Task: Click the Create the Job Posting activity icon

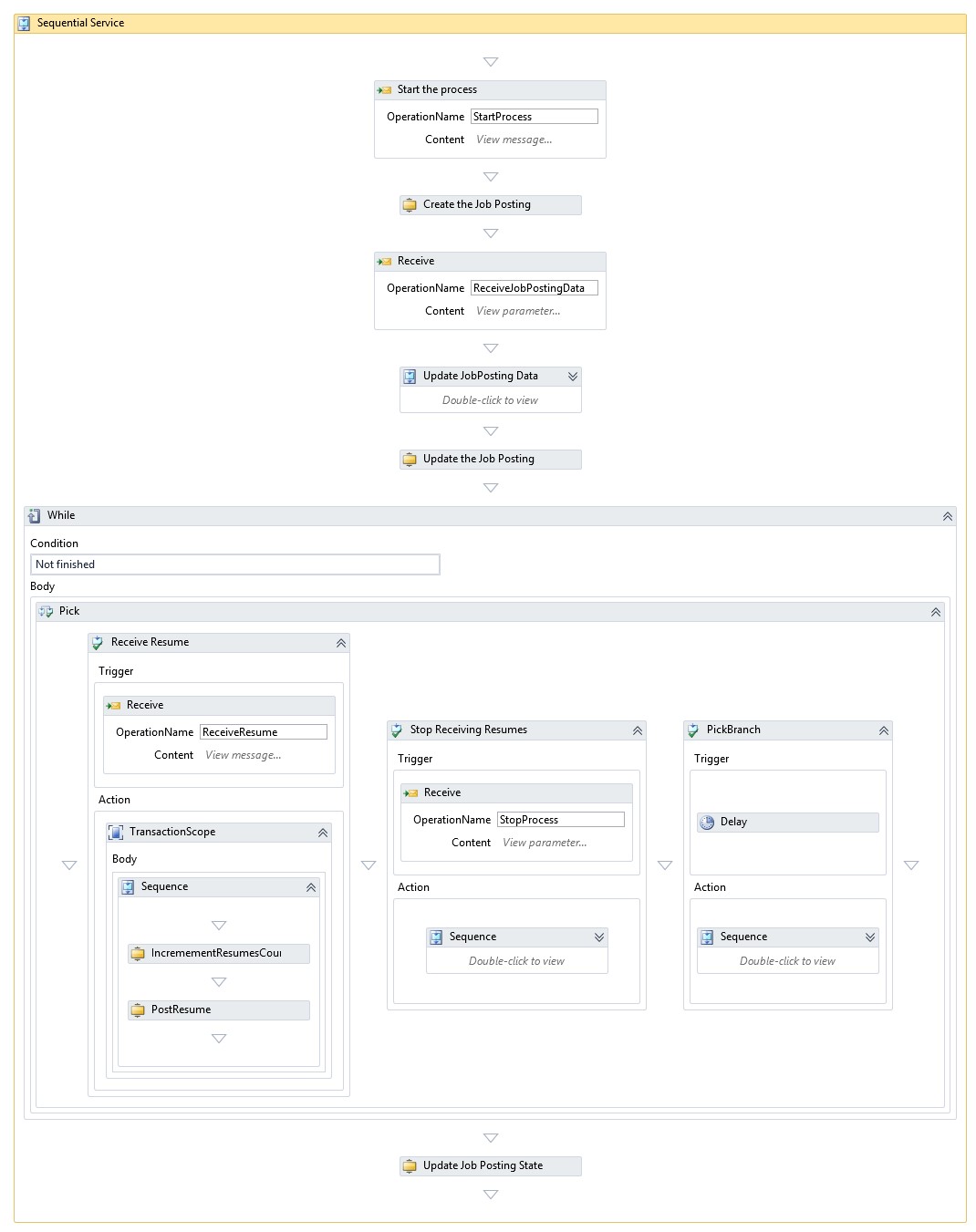Action: (410, 205)
